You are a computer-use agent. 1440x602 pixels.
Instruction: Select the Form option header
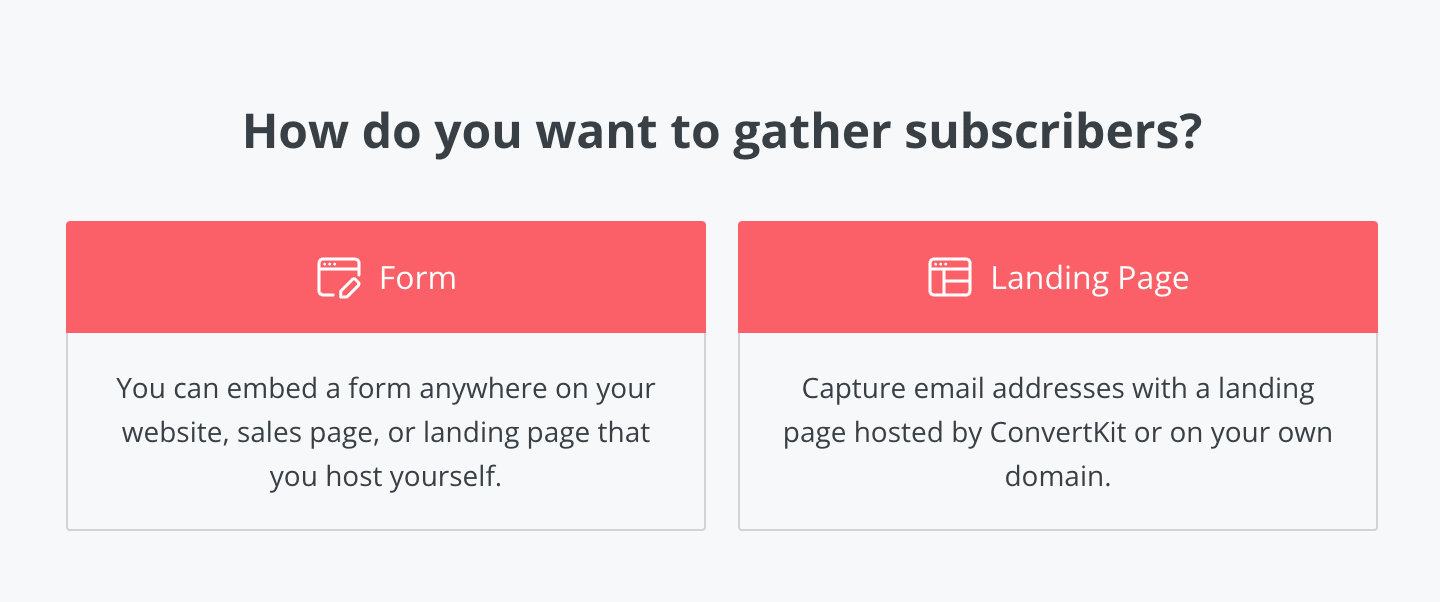[x=386, y=277]
